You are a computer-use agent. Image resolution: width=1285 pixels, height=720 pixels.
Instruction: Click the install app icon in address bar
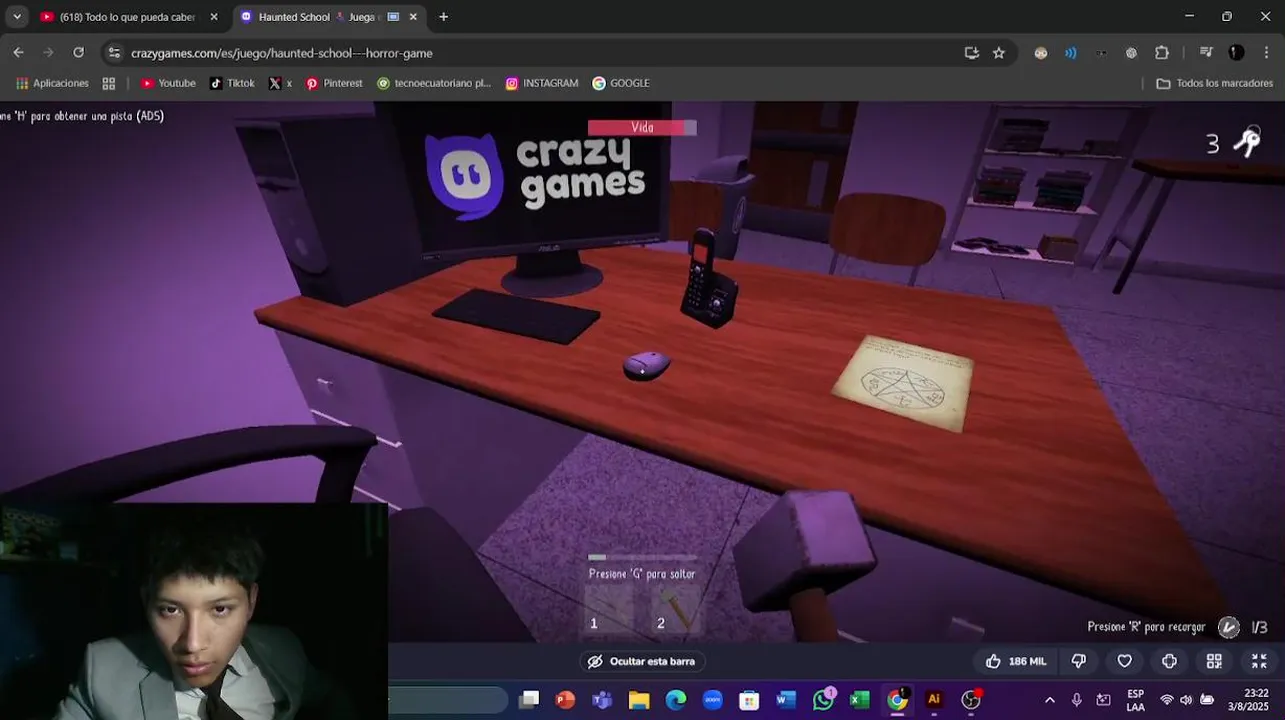coord(971,53)
